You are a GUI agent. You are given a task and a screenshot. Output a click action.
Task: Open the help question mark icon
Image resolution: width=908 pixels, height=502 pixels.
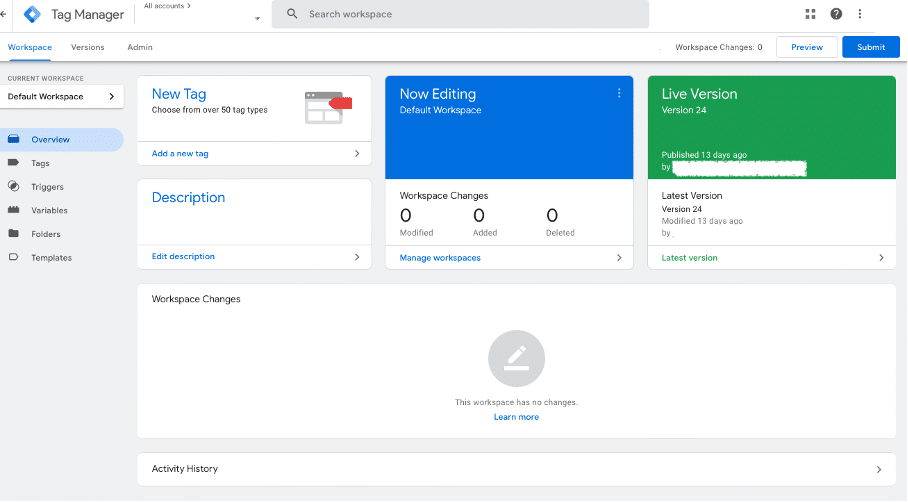[836, 14]
